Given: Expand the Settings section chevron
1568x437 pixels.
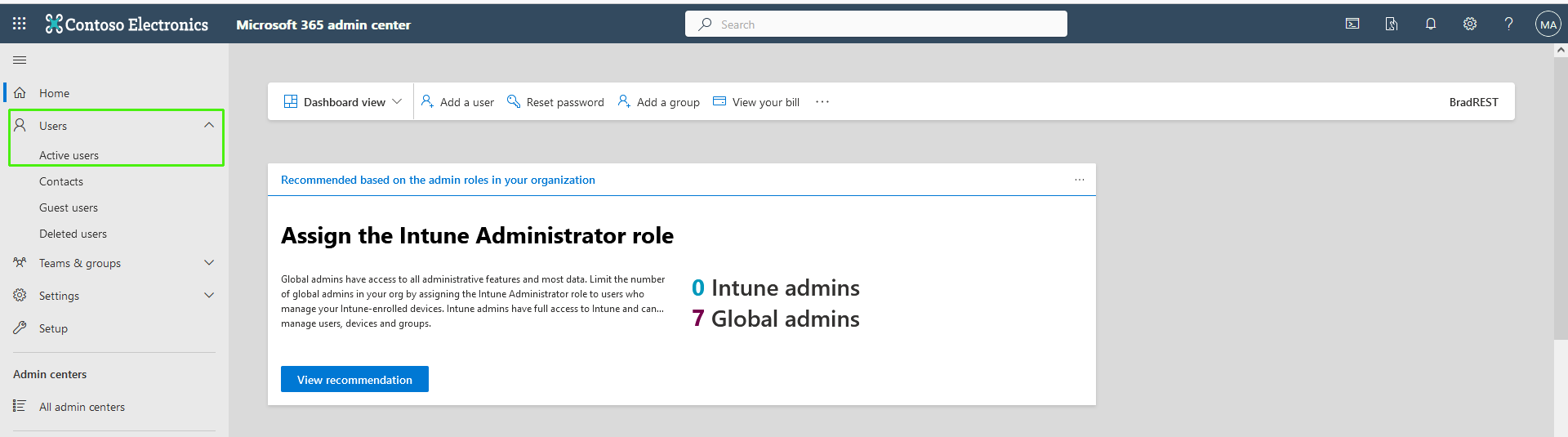Looking at the screenshot, I should coord(209,295).
